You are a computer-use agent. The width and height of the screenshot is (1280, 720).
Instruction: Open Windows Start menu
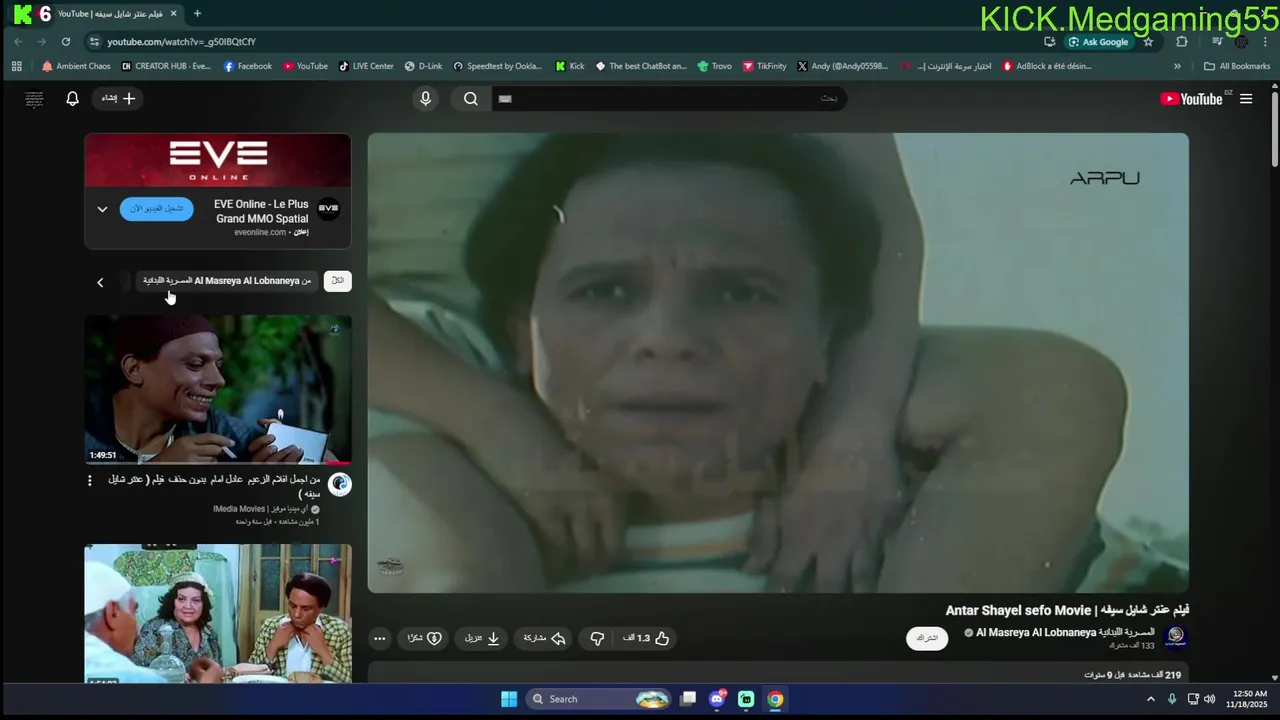(509, 699)
